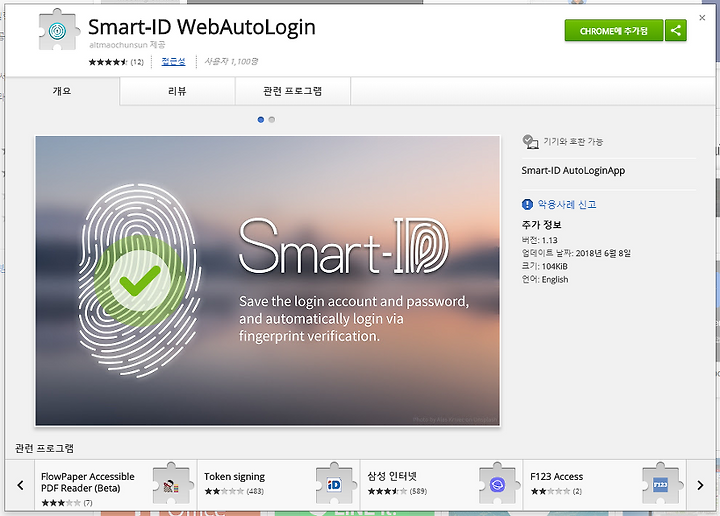Close the extension details dialog

702,18
